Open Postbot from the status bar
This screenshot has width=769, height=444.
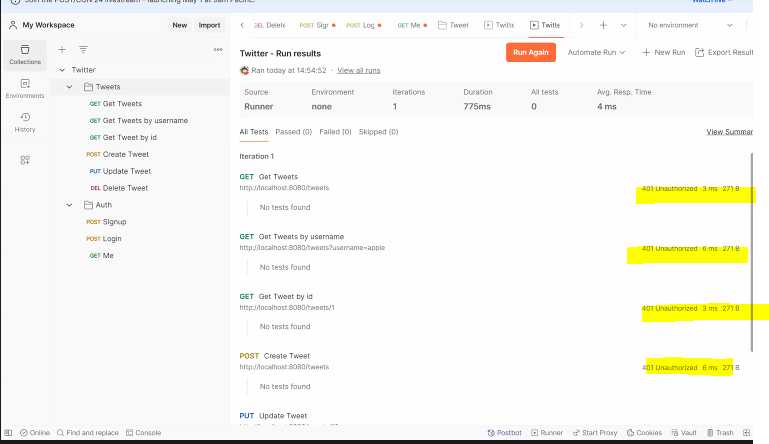(504, 433)
